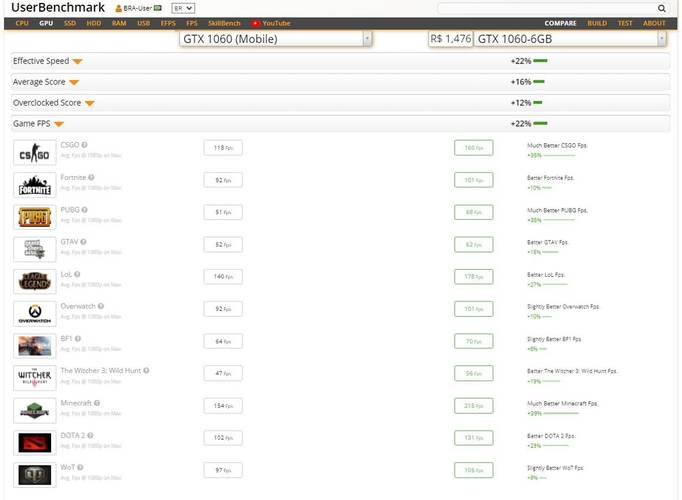This screenshot has width=682, height=500.
Task: Expand the Overclocked Score section
Action: [x=90, y=103]
